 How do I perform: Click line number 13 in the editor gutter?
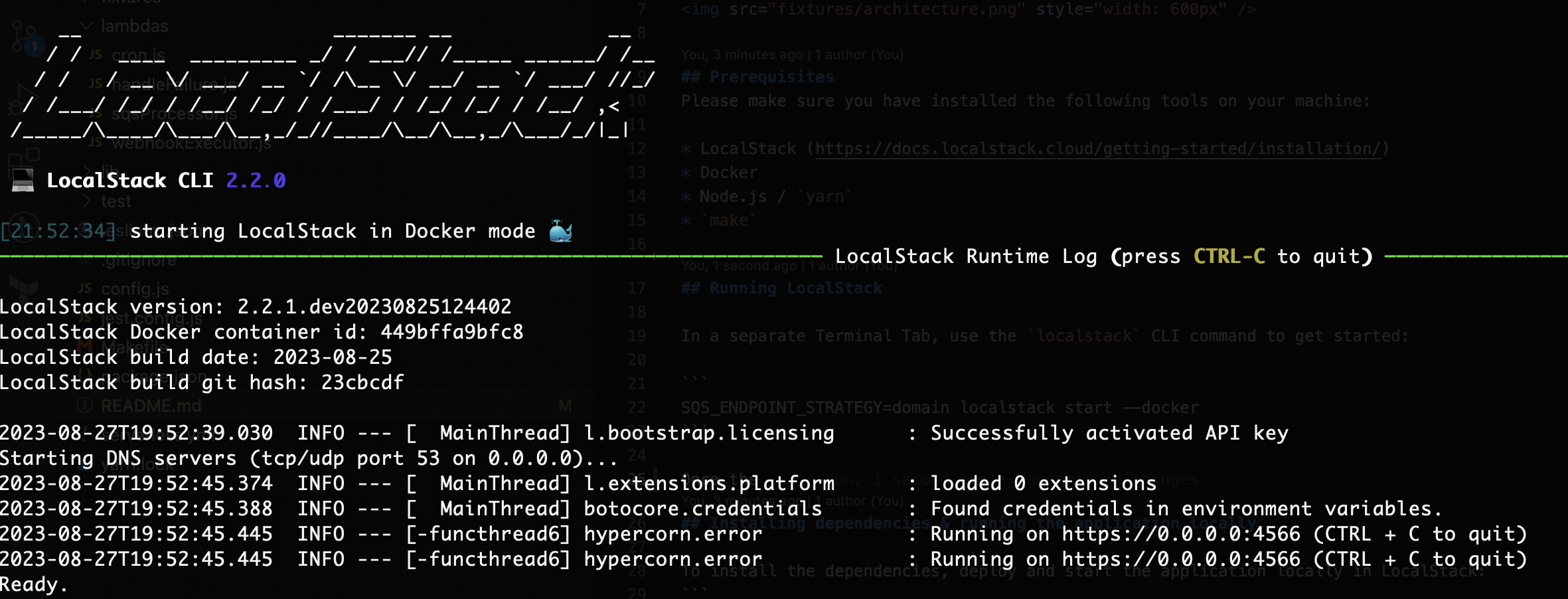[637, 173]
